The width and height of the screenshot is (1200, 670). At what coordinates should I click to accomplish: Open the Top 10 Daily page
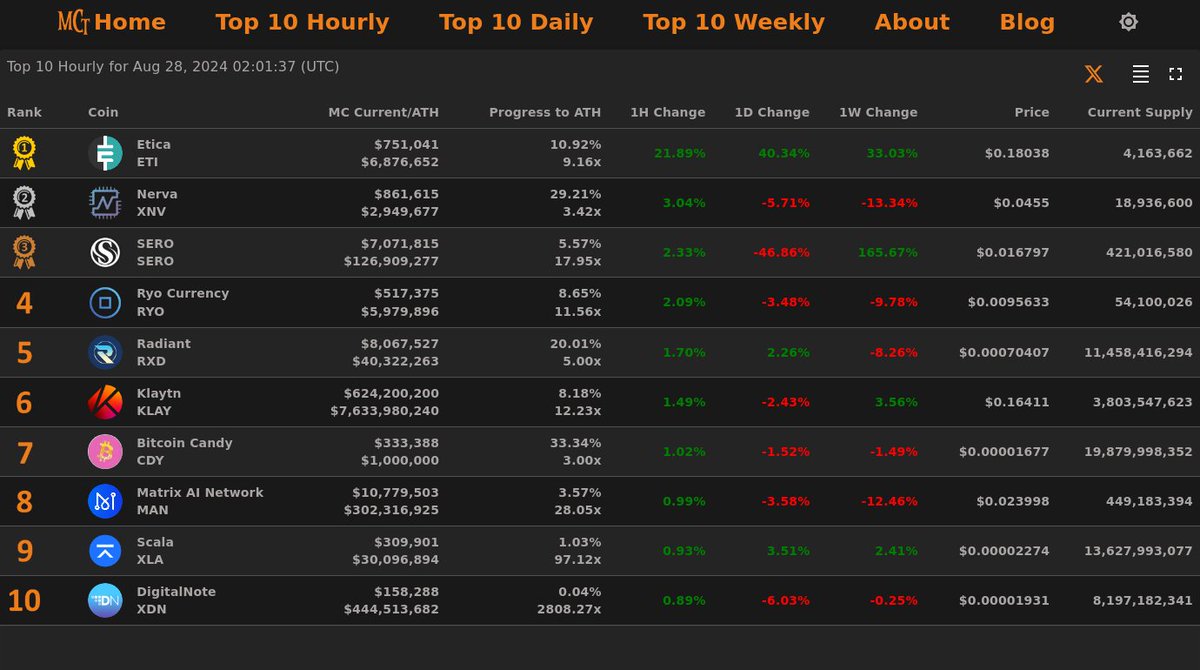pyautogui.click(x=516, y=22)
